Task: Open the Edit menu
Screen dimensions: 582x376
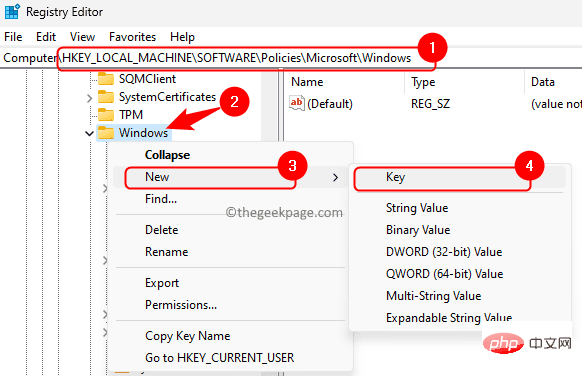Action: pyautogui.click(x=46, y=37)
